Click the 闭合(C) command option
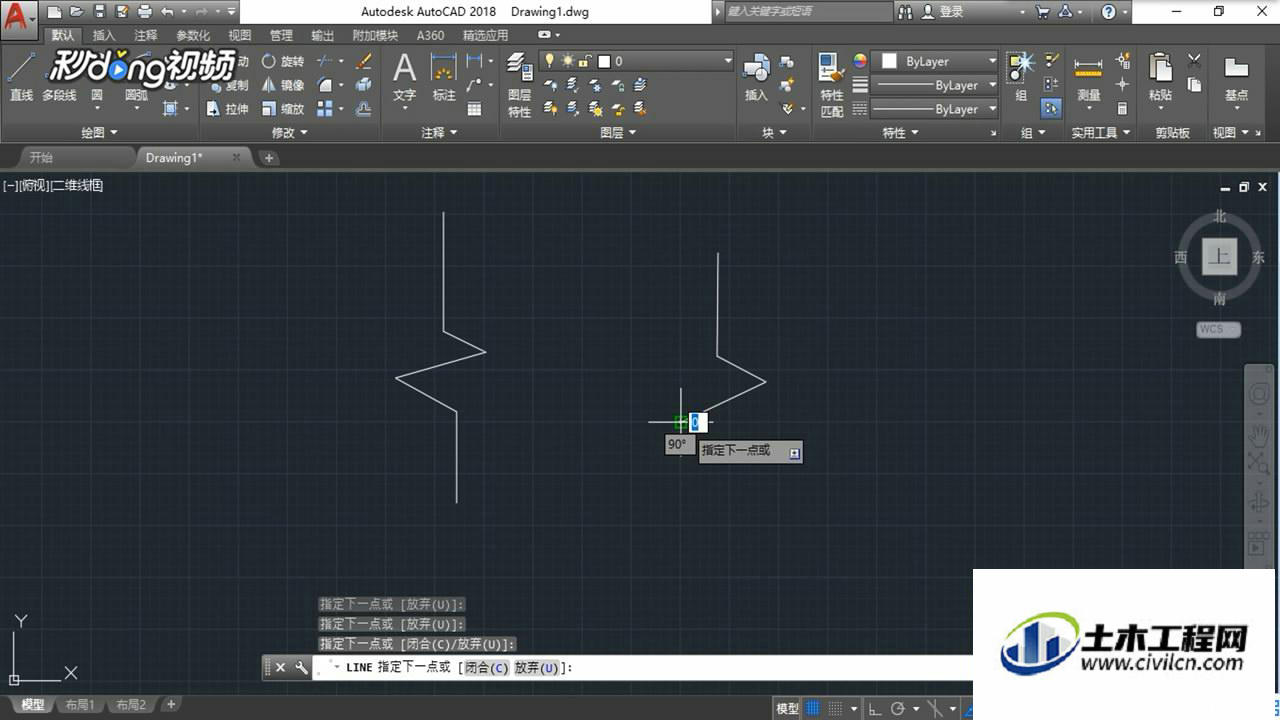1280x720 pixels. (x=487, y=668)
